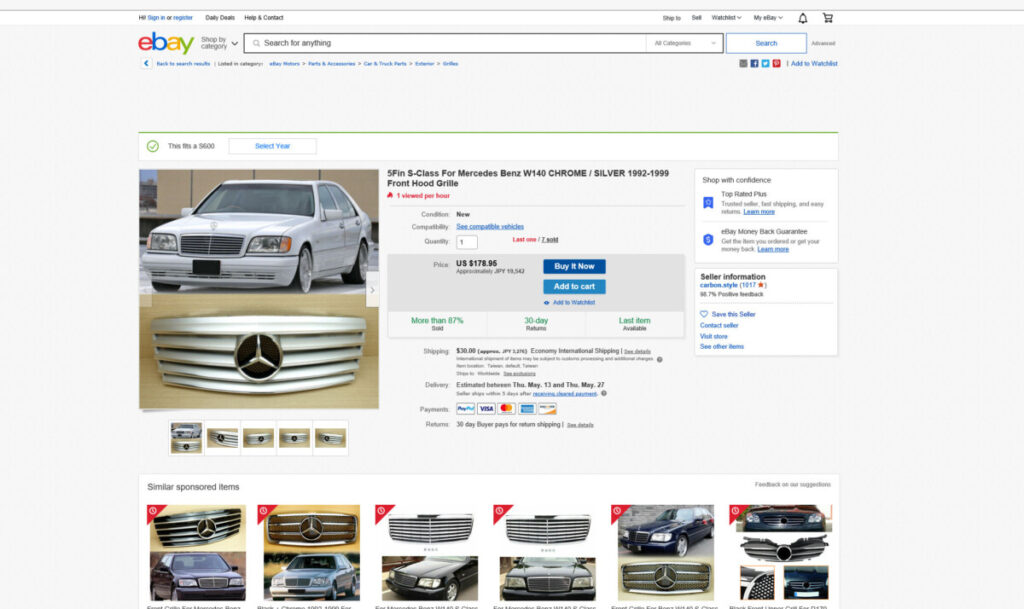Viewport: 1024px width, 609px height.
Task: Open seller carbon.style profile
Action: point(718,285)
